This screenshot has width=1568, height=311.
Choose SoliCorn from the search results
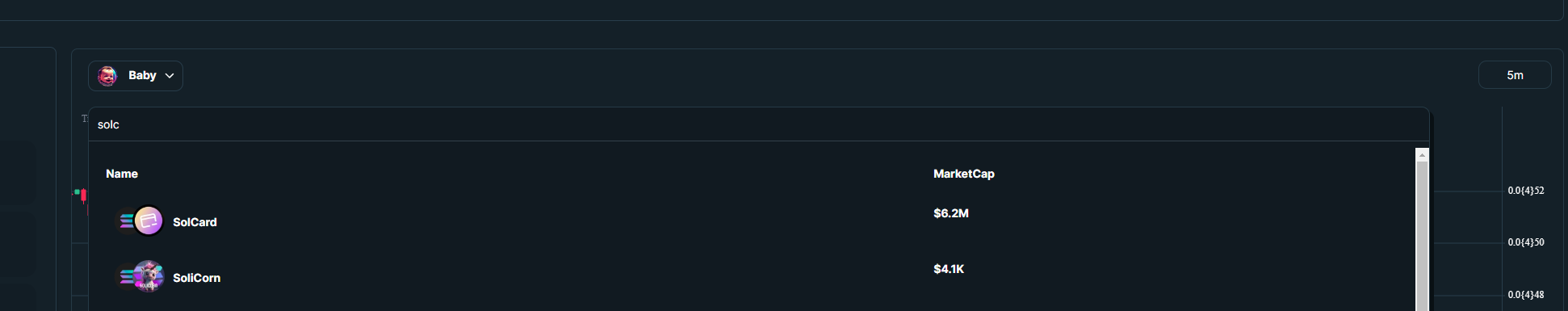[x=196, y=278]
